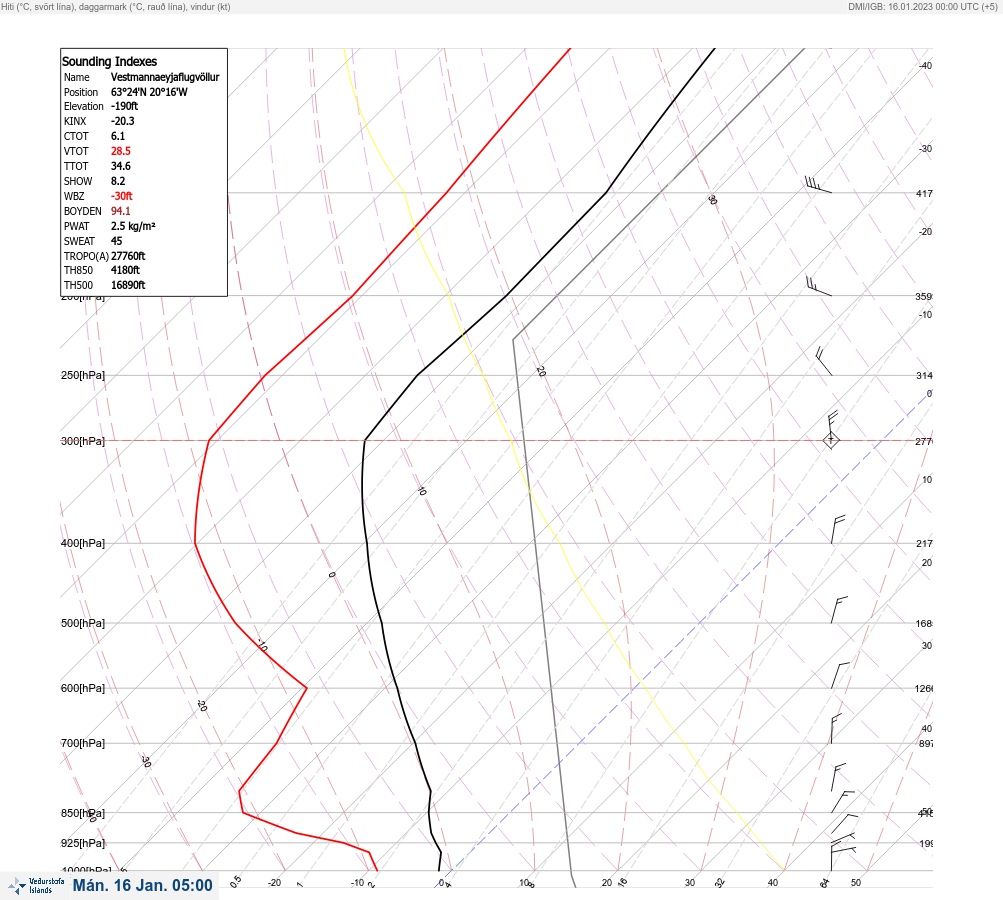
Task: Click the SHOW value 8.2
Action: coord(118,181)
